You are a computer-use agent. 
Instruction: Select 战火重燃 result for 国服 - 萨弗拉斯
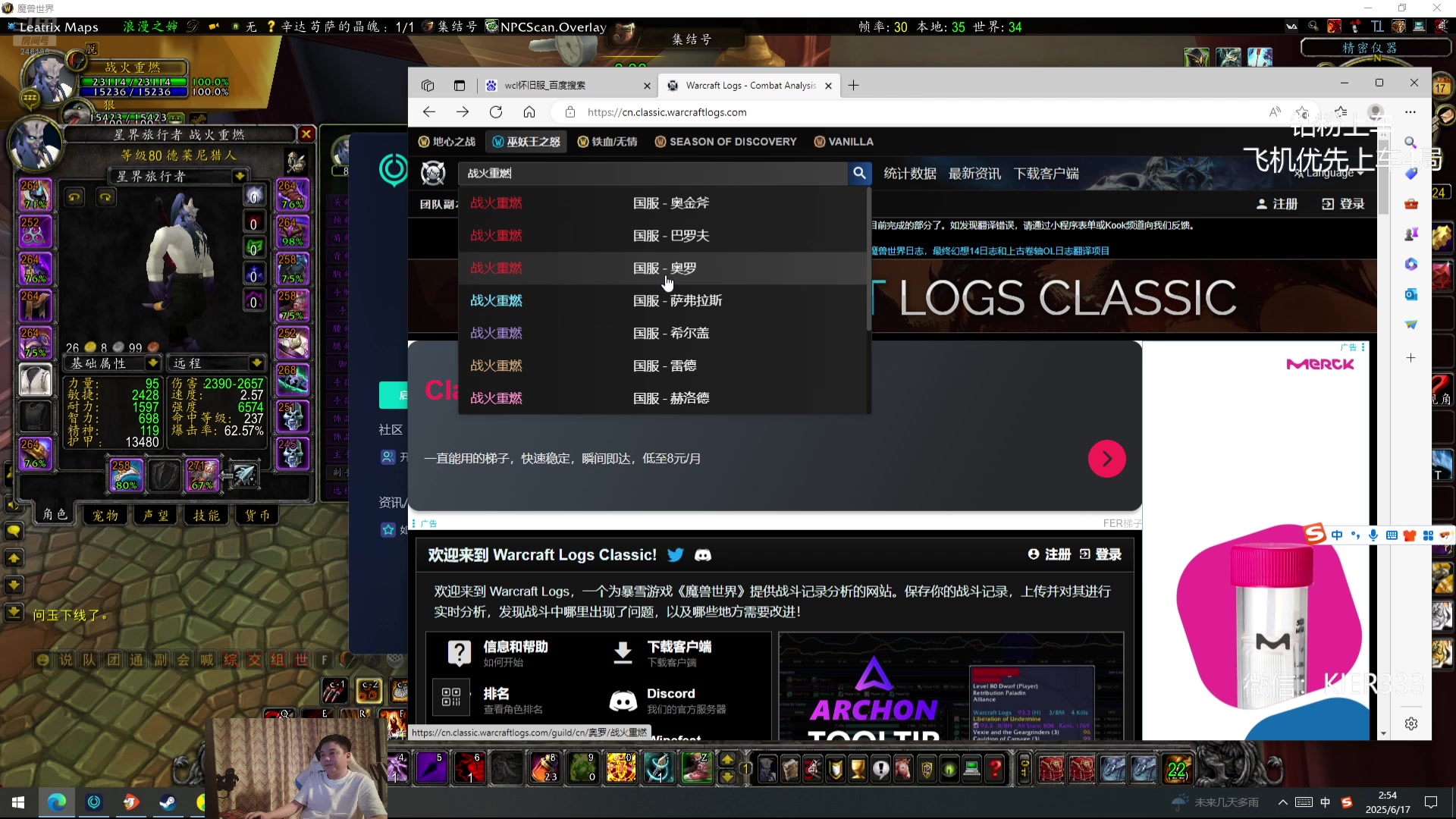coord(664,301)
